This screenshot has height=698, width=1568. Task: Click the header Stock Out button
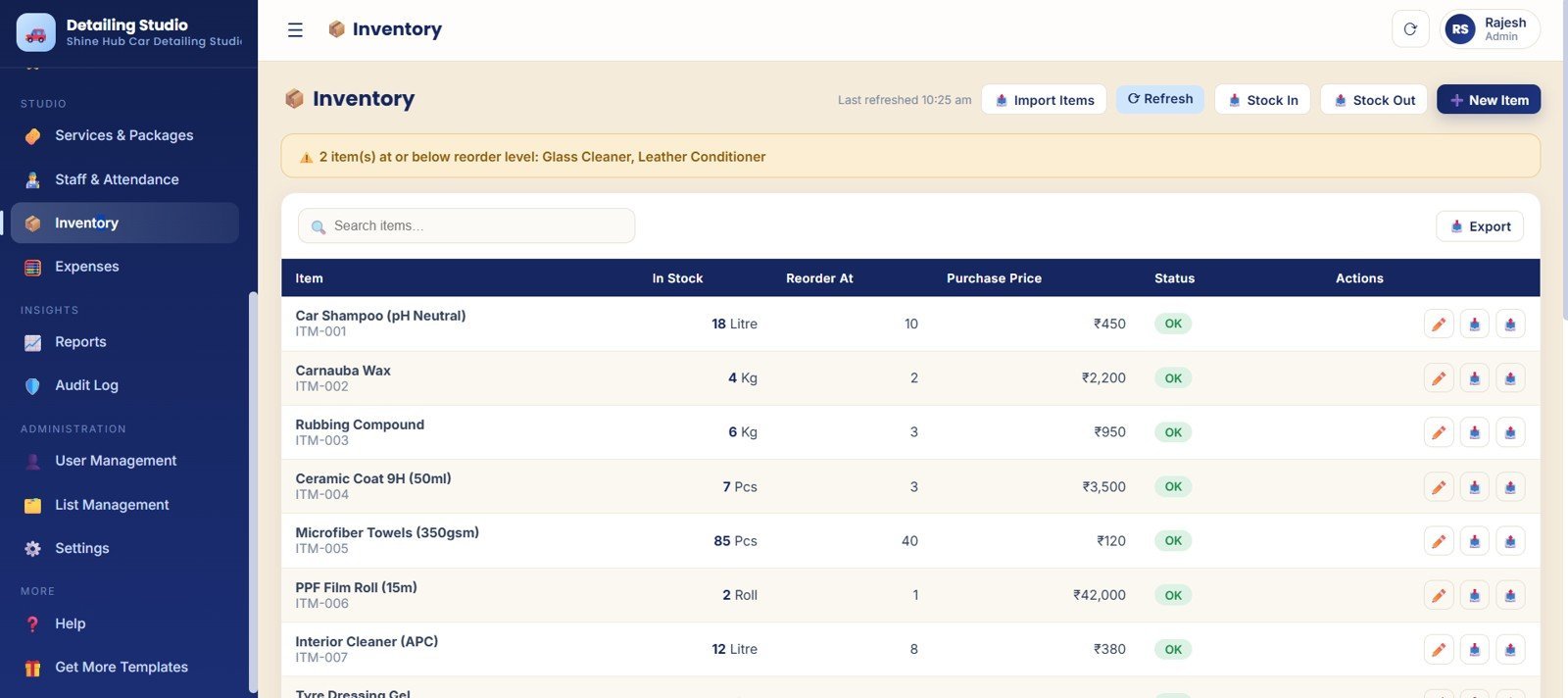[x=1374, y=100]
